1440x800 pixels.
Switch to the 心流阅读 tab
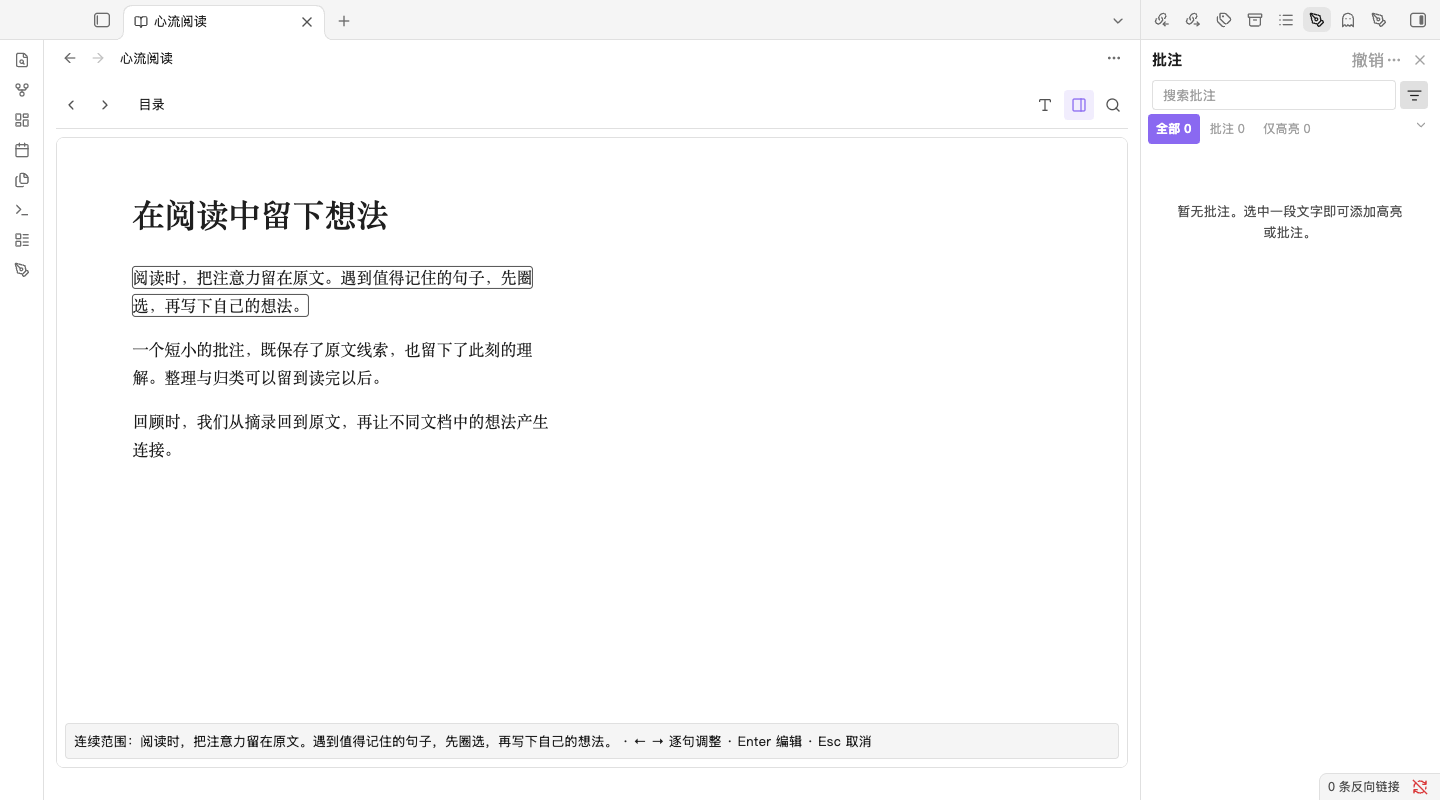point(224,21)
